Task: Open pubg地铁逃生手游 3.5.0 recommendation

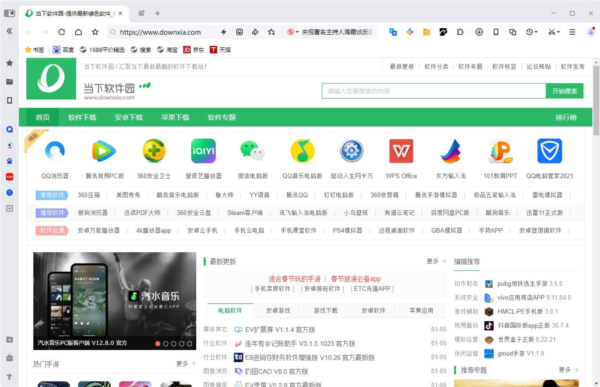Action: (x=530, y=284)
